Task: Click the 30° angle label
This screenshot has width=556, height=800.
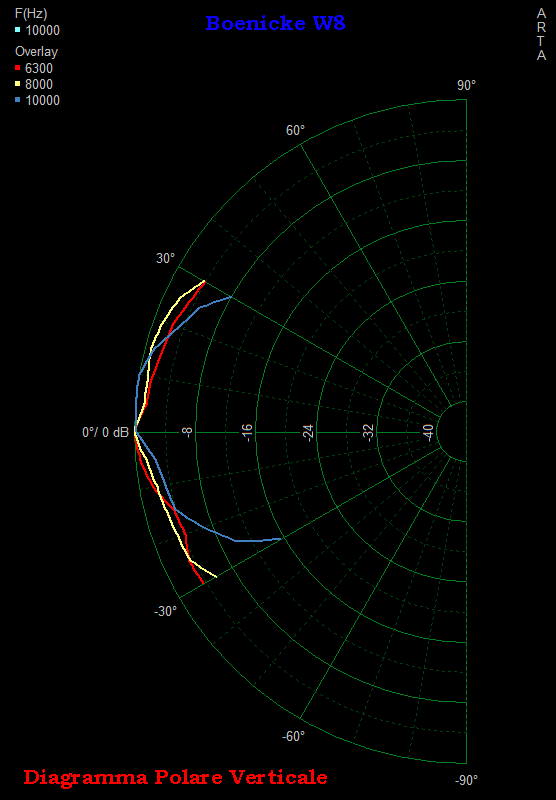Action: 165,258
